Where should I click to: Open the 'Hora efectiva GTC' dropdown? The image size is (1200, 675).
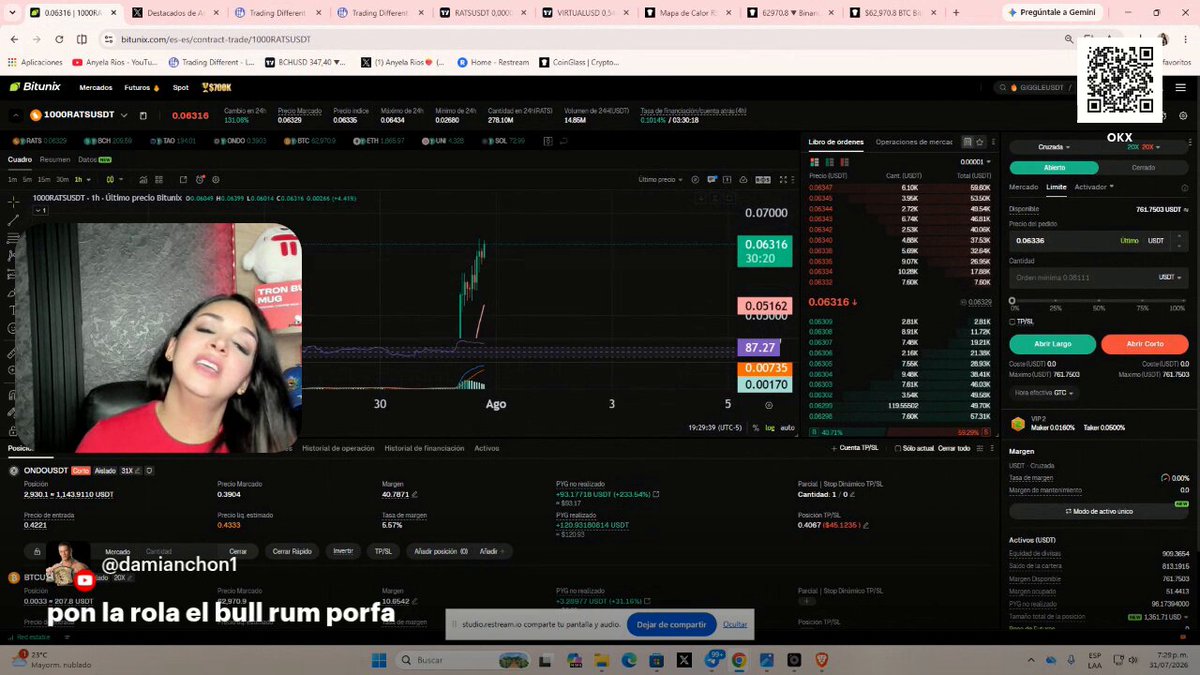pyautogui.click(x=1044, y=393)
